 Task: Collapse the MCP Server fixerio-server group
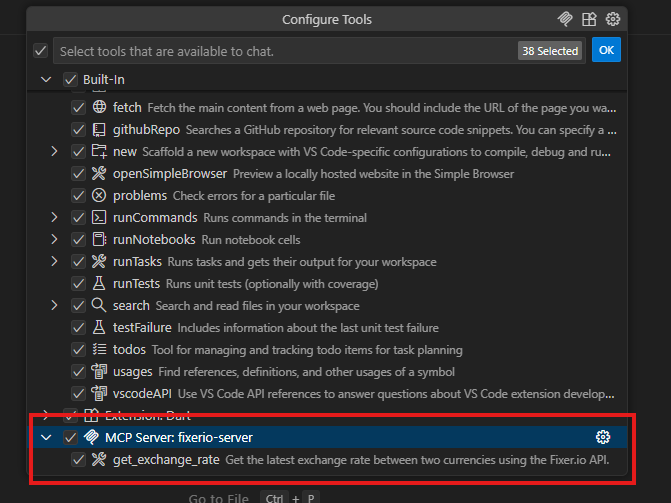pyautogui.click(x=45, y=437)
